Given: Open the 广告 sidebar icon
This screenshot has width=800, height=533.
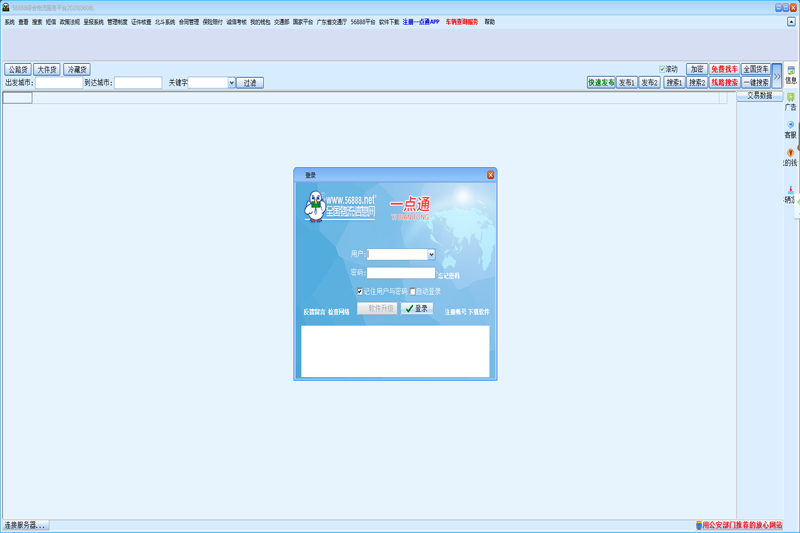Looking at the screenshot, I should 791,102.
